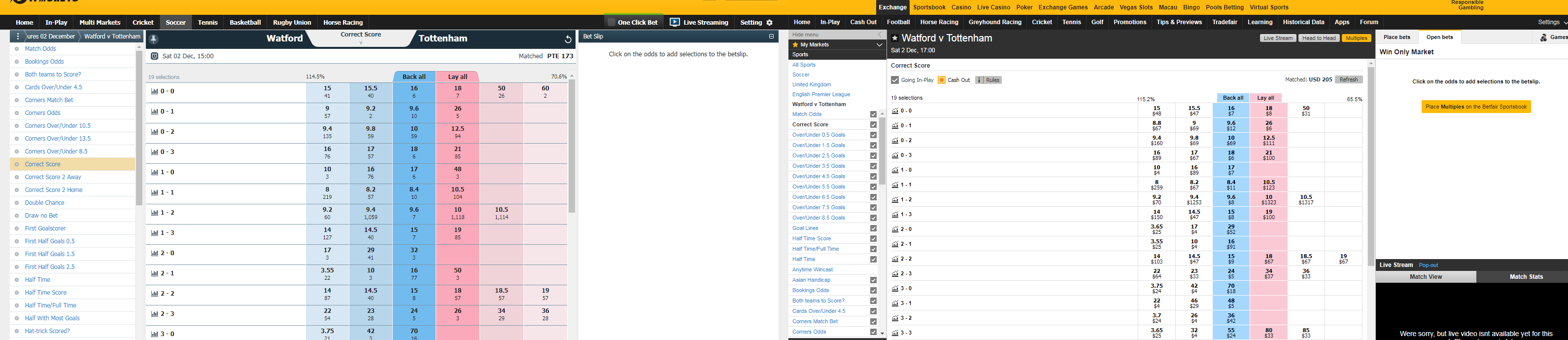Open the Live Stream Pop-out link

coord(1428,265)
